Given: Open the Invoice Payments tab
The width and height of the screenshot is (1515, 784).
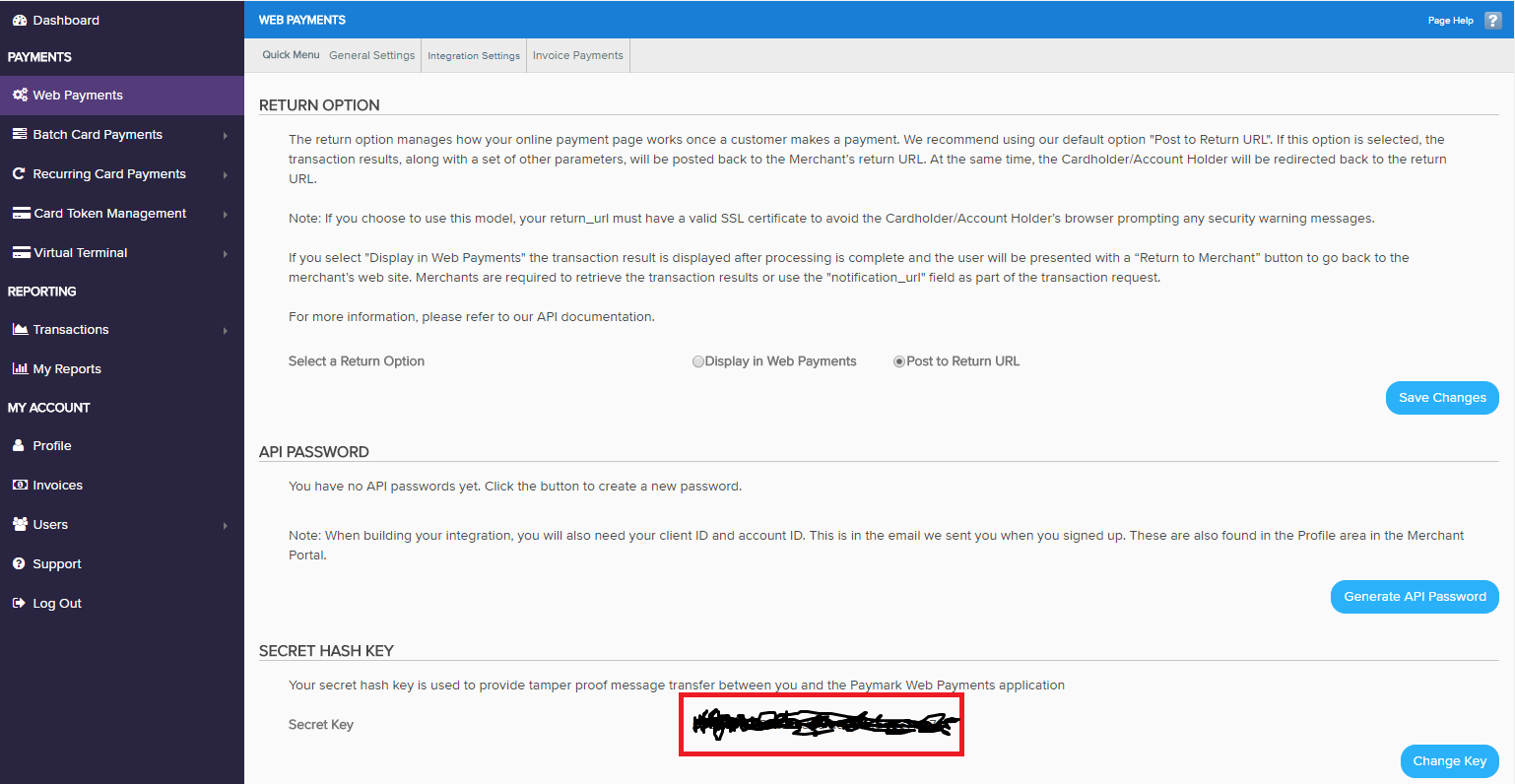Looking at the screenshot, I should pos(577,55).
